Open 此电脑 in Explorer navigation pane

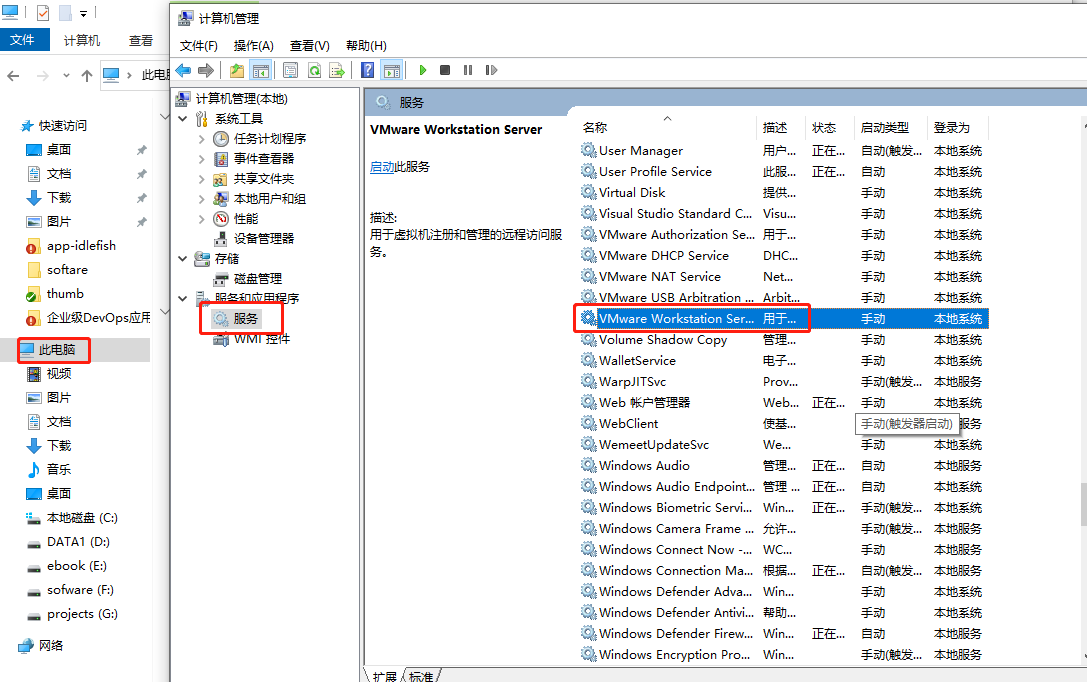(x=57, y=349)
